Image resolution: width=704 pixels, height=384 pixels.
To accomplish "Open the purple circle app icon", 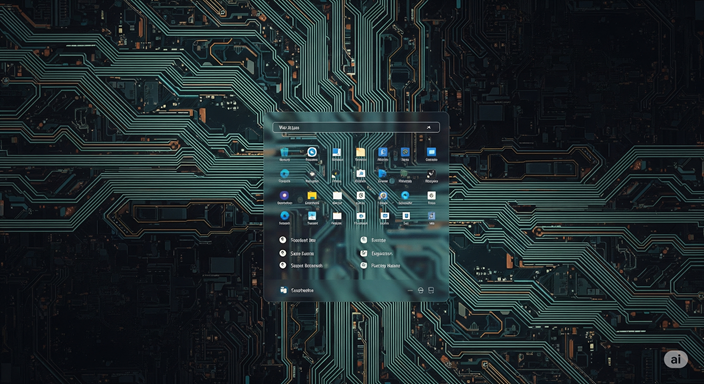I will (x=284, y=195).
